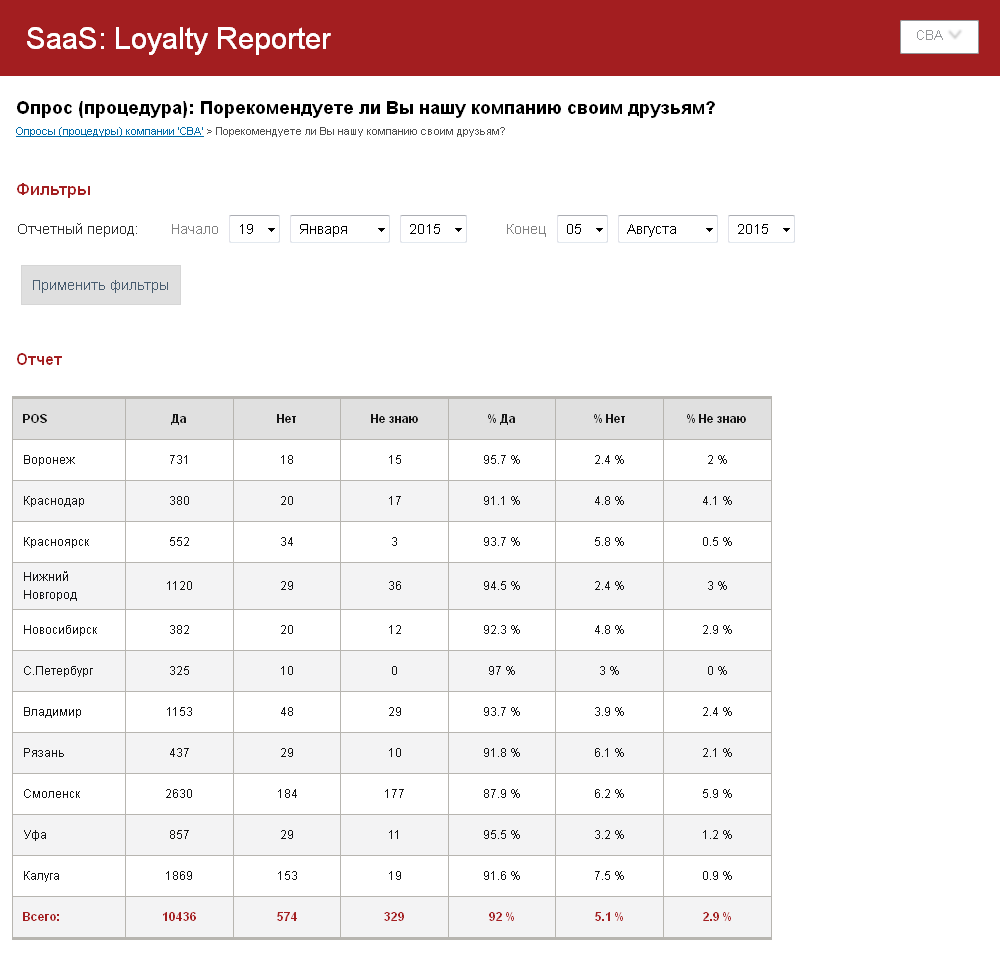Open start day dropdown showing 19
Screen dimensions: 1000x976
pos(254,229)
